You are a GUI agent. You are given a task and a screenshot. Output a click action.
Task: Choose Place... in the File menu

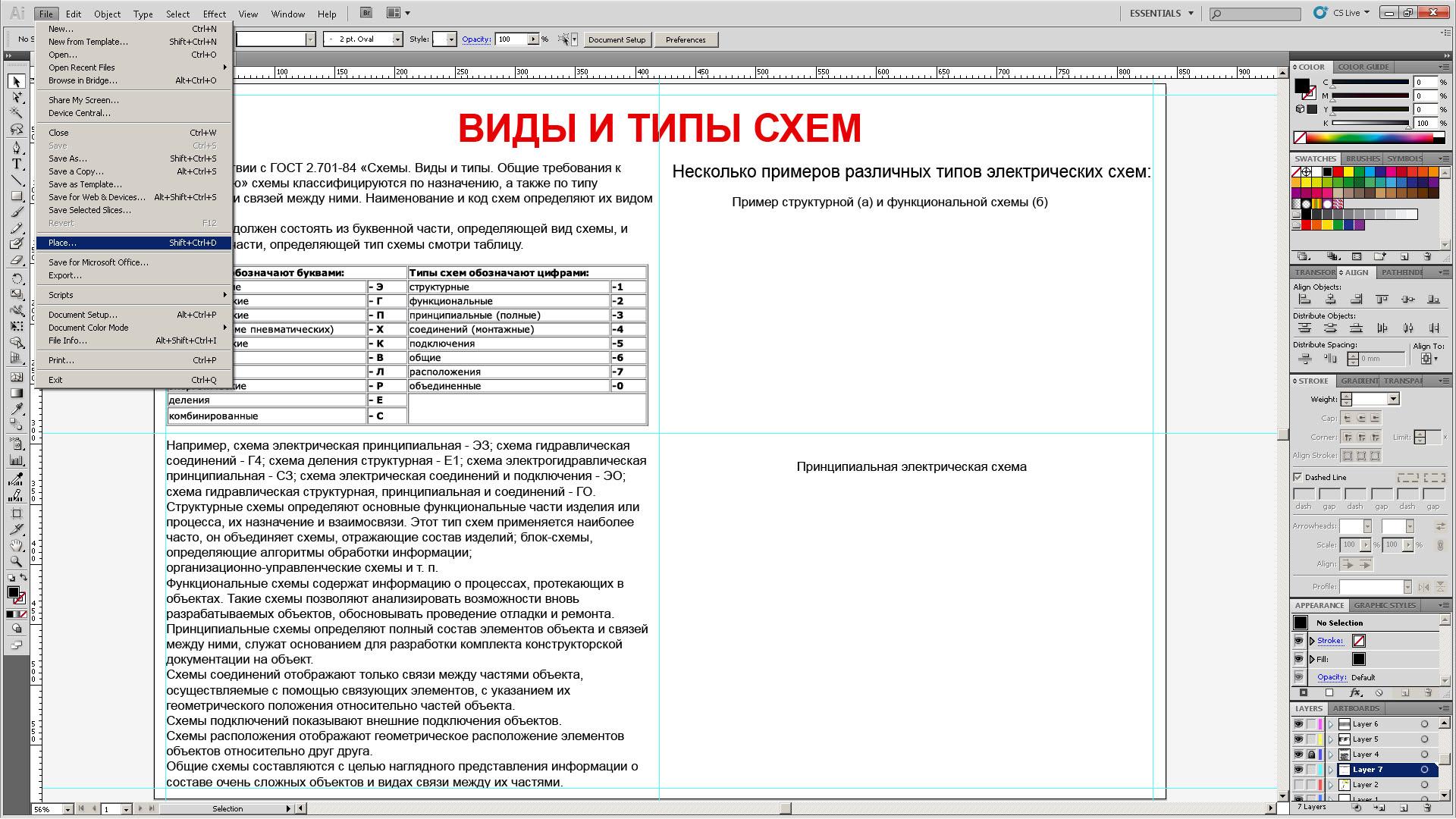133,243
